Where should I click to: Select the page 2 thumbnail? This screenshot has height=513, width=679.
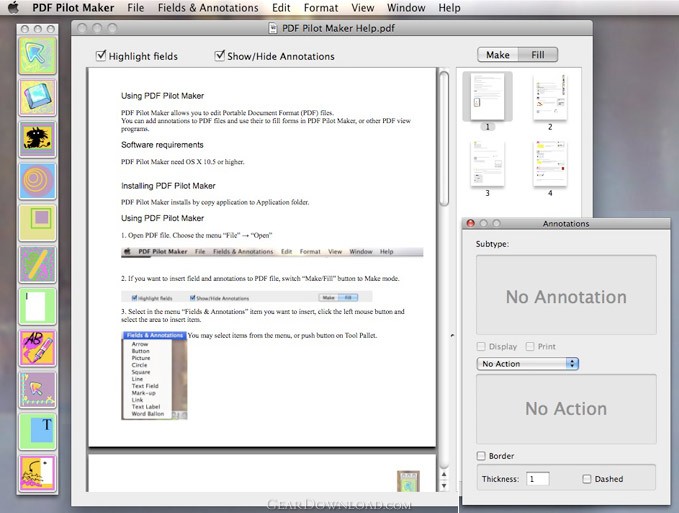[x=550, y=97]
